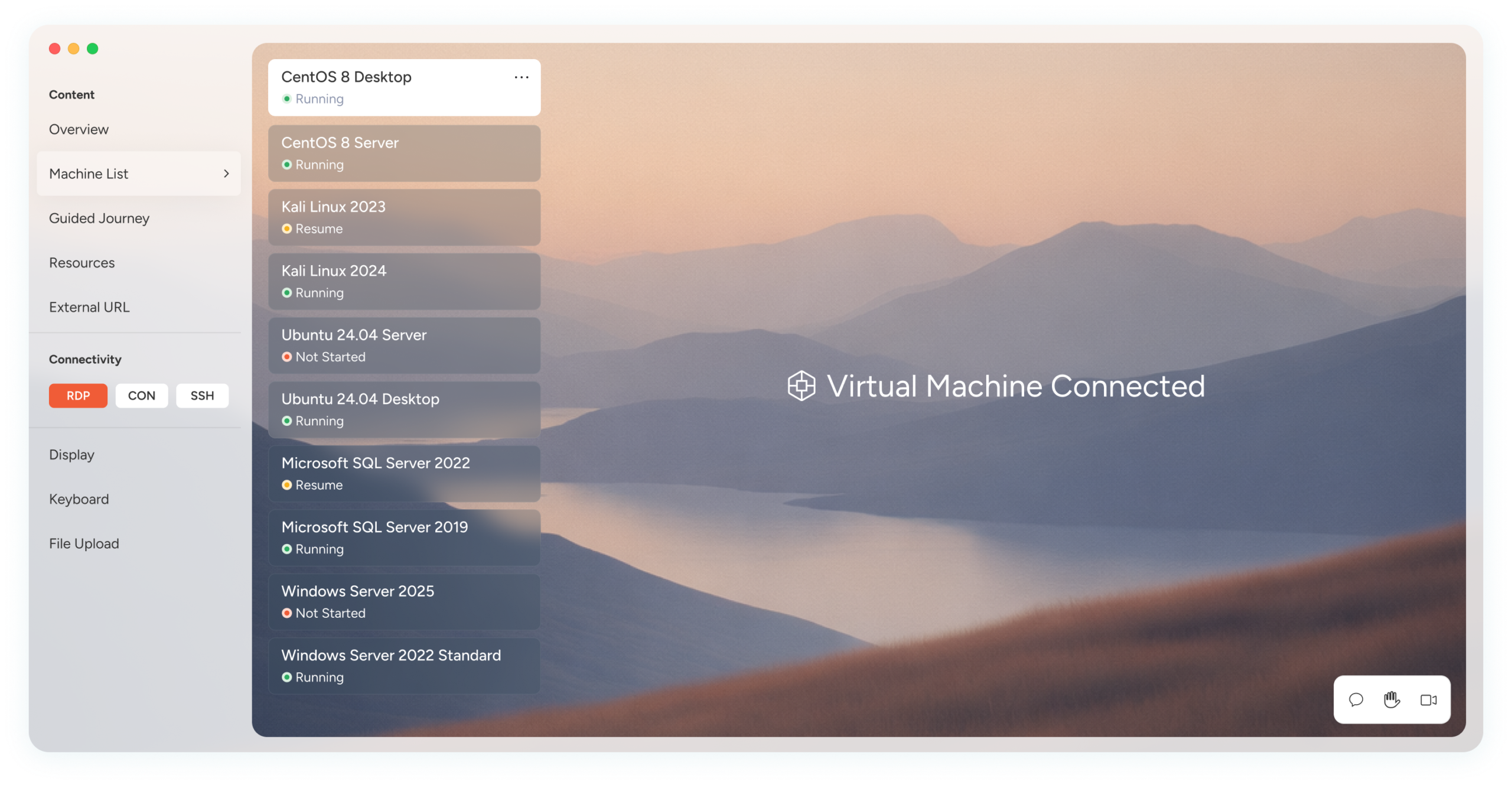This screenshot has height=785, width=1512.
Task: Click green status dot of CentOS 8 Server
Action: click(x=287, y=165)
